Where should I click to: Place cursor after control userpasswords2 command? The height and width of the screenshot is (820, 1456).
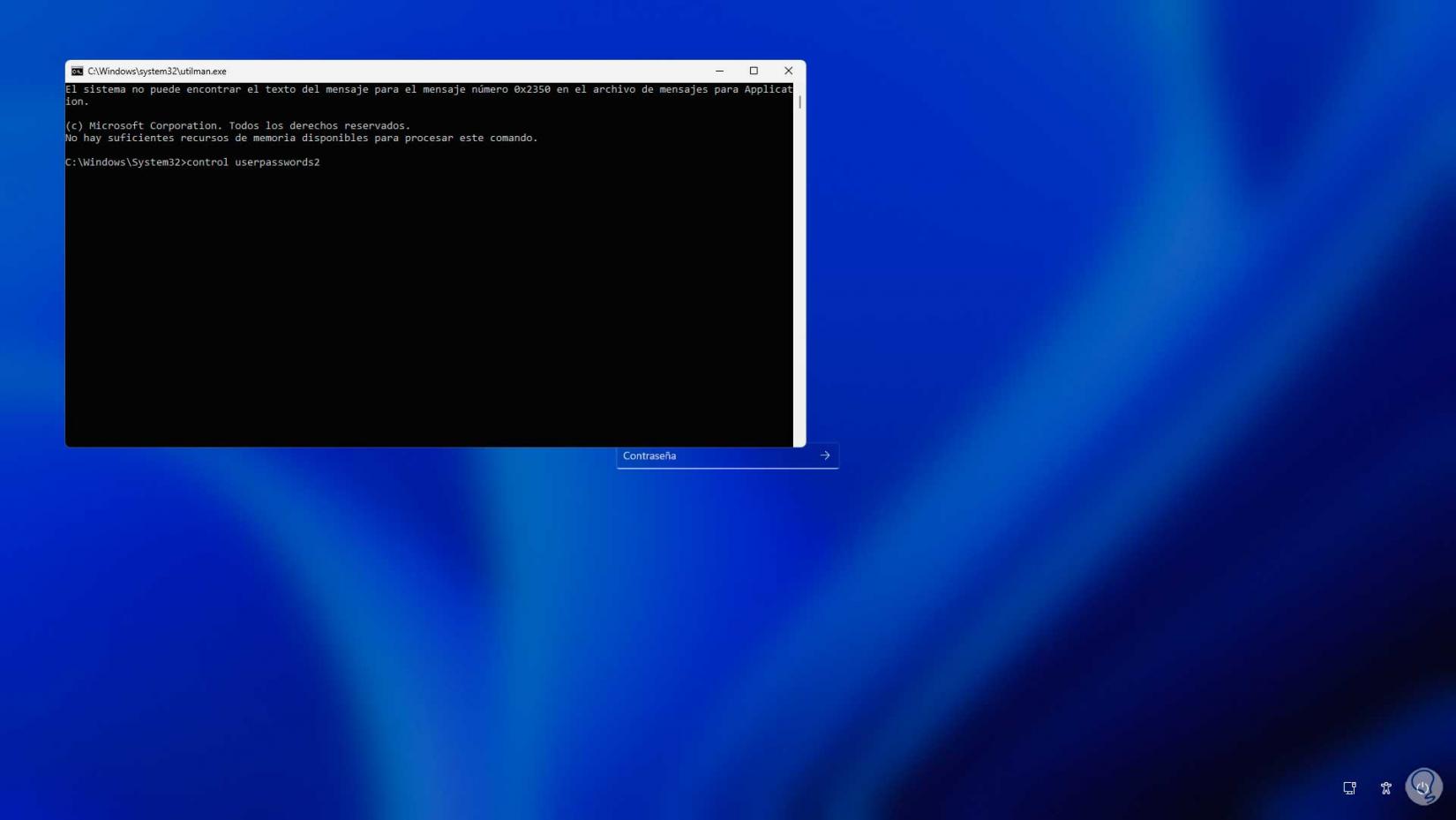click(321, 162)
